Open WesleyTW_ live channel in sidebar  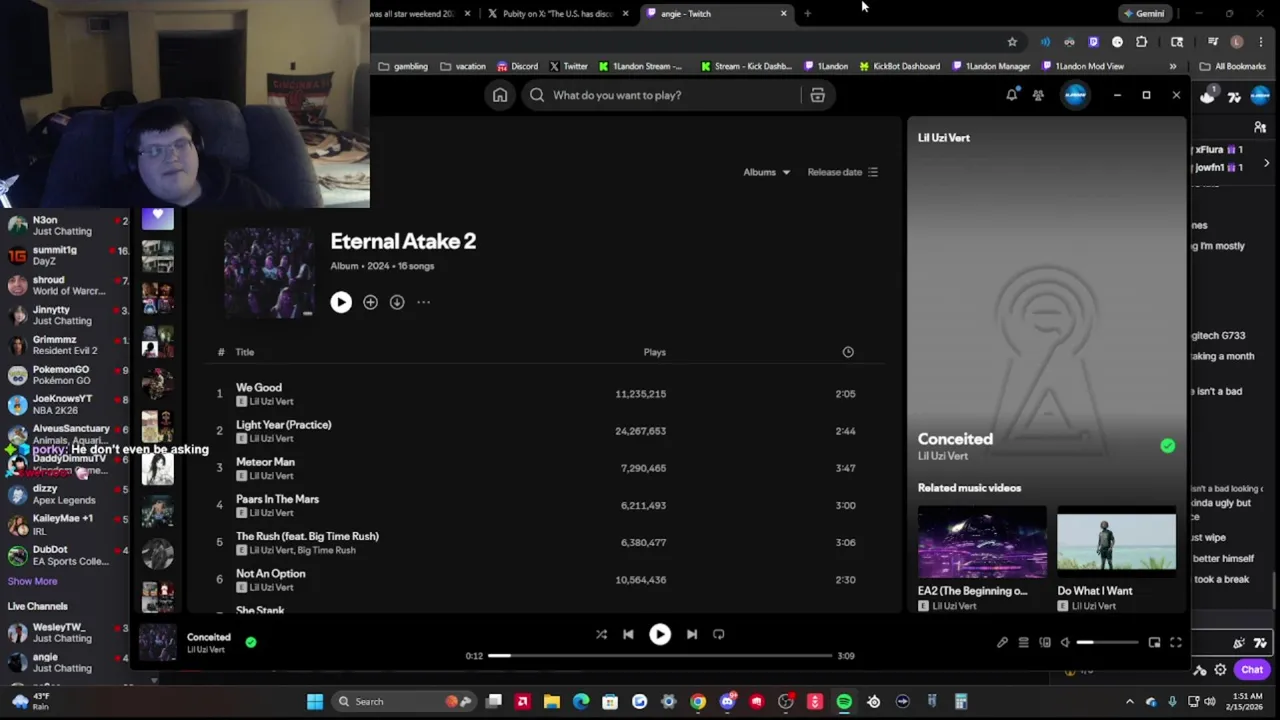pyautogui.click(x=66, y=633)
